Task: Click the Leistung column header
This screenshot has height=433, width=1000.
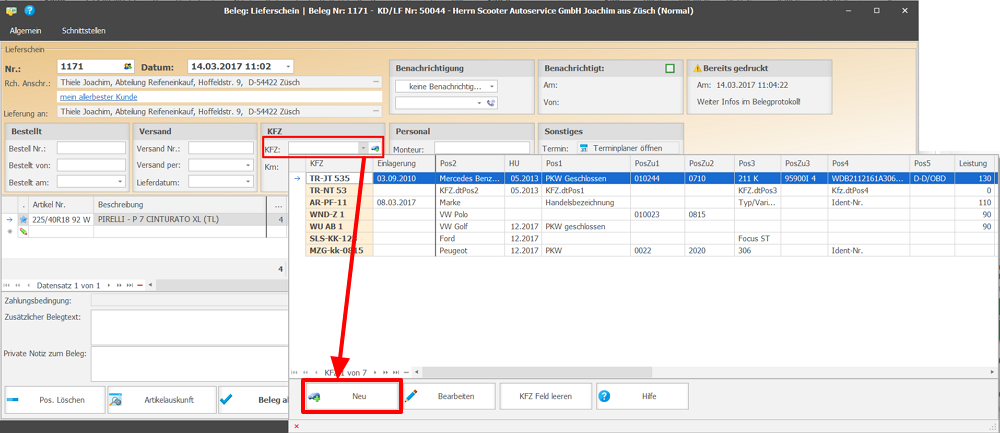Action: tap(976, 164)
